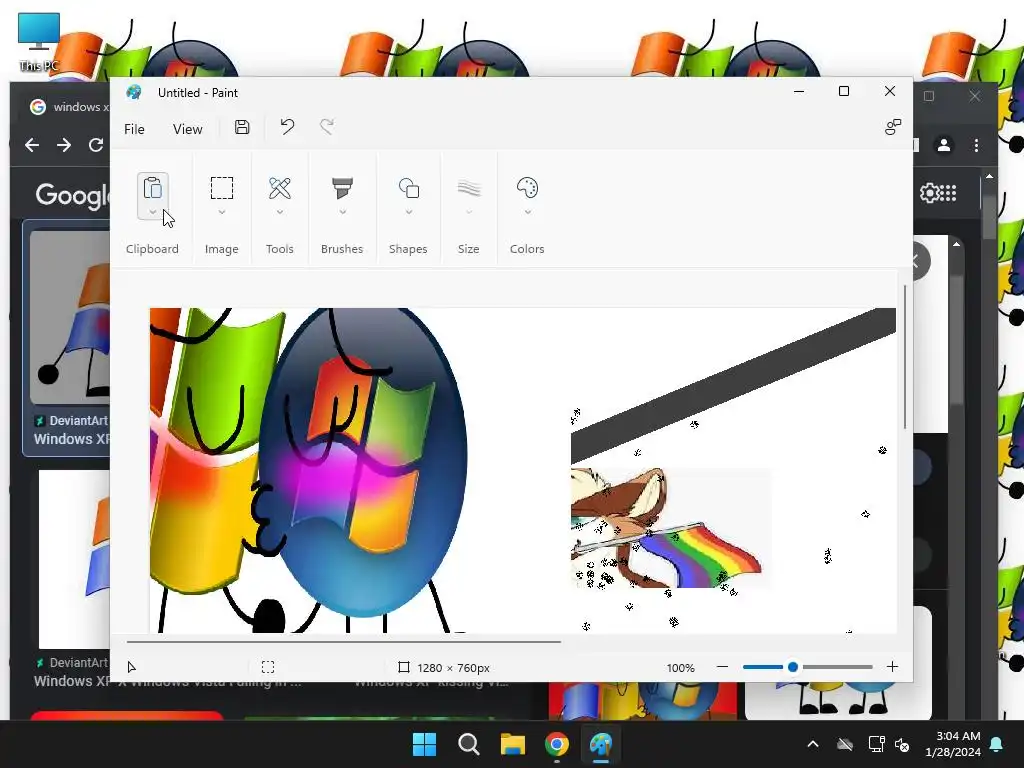Click the share icon at Paint's top right
Screen dimensions: 1024x768
[x=893, y=127]
